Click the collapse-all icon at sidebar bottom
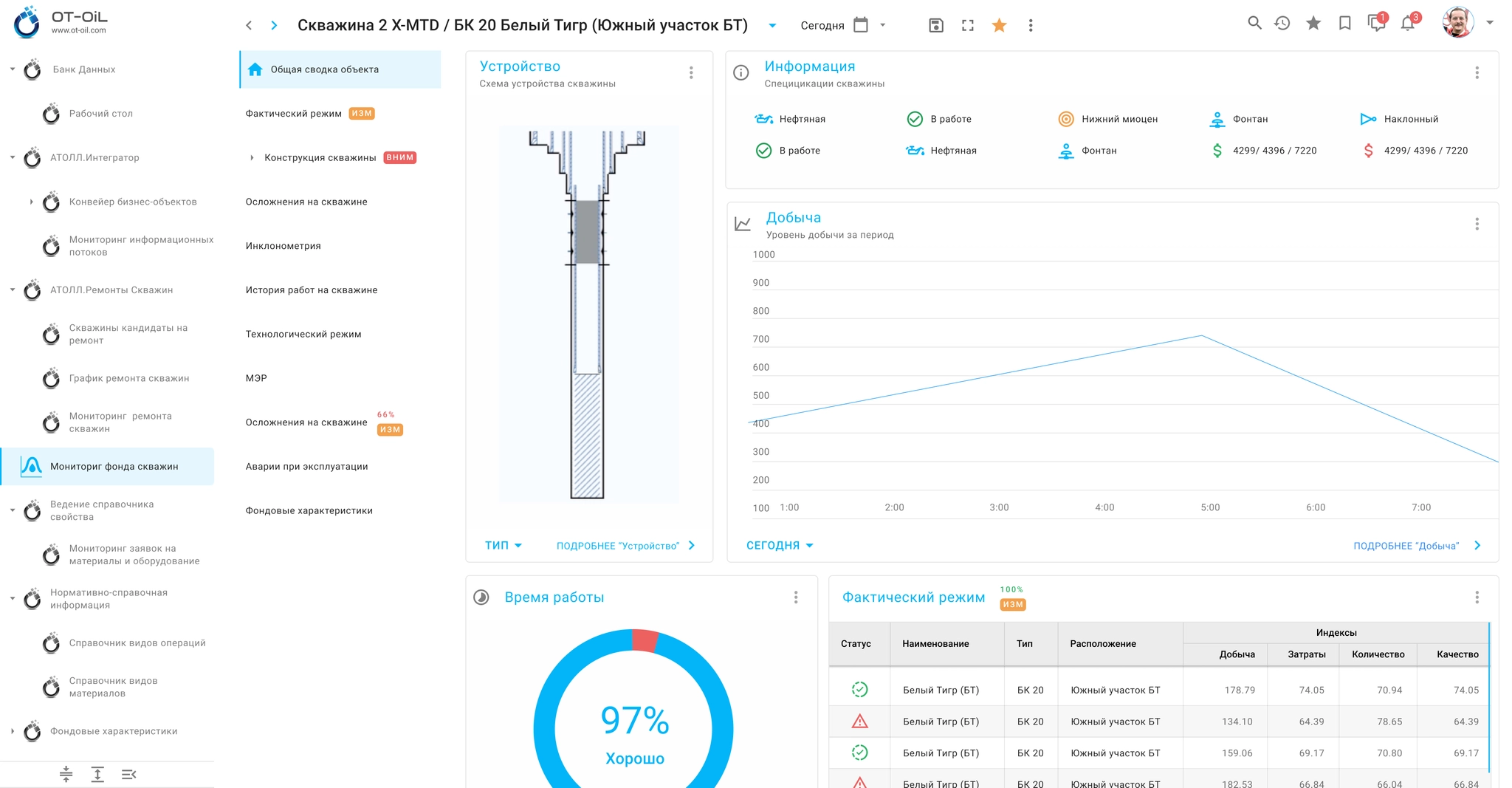Screen dimensions: 1512x788 coord(66,773)
